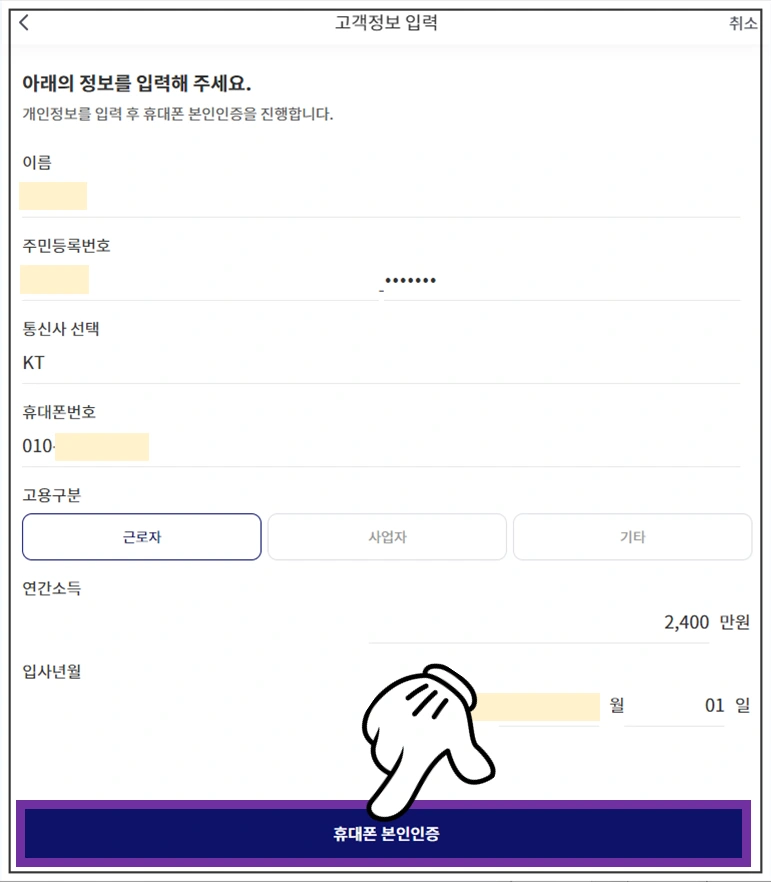Select 사업자 as employment type
The image size is (771, 882).
tap(386, 537)
